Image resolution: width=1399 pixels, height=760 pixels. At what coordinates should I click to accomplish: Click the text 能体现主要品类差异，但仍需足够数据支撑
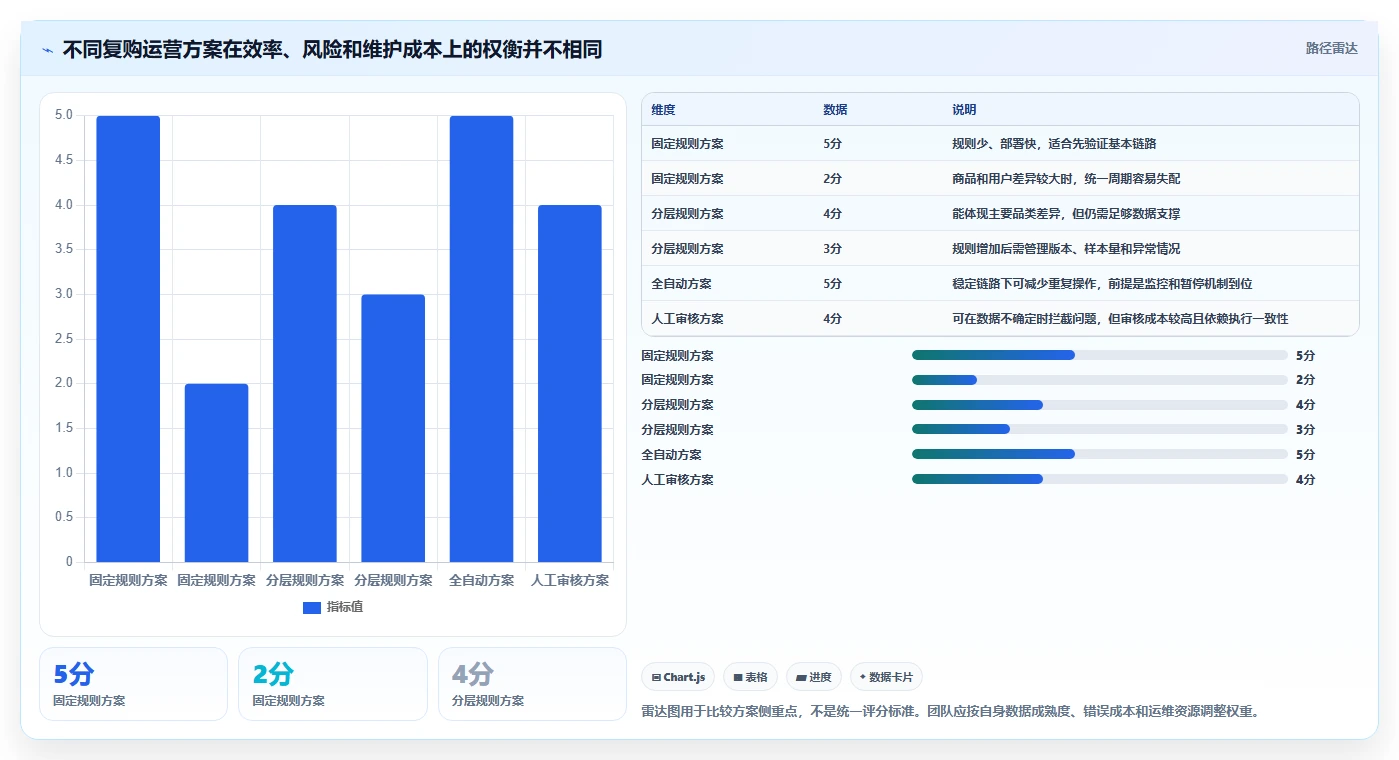[x=1066, y=214]
